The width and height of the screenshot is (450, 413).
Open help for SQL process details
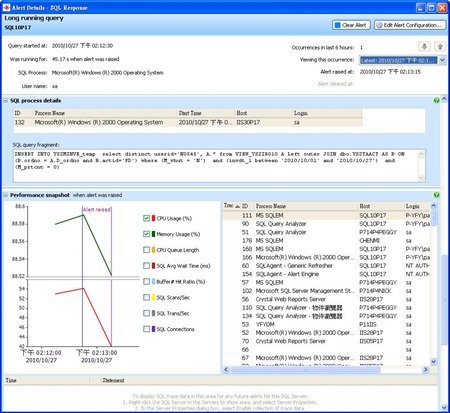(x=436, y=100)
